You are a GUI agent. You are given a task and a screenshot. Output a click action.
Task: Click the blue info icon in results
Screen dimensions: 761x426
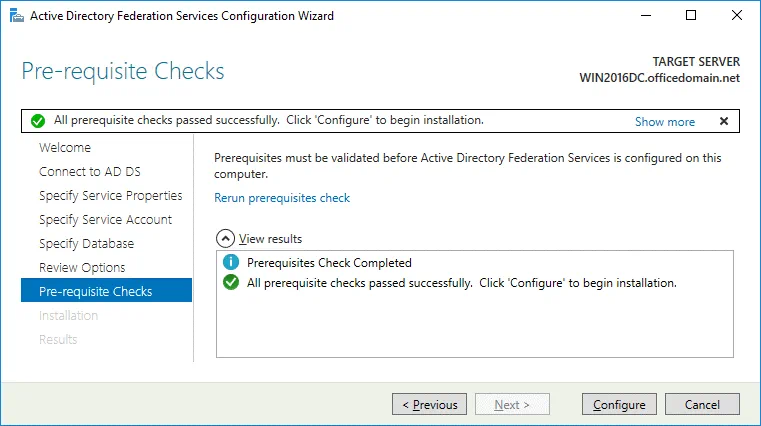(231, 264)
